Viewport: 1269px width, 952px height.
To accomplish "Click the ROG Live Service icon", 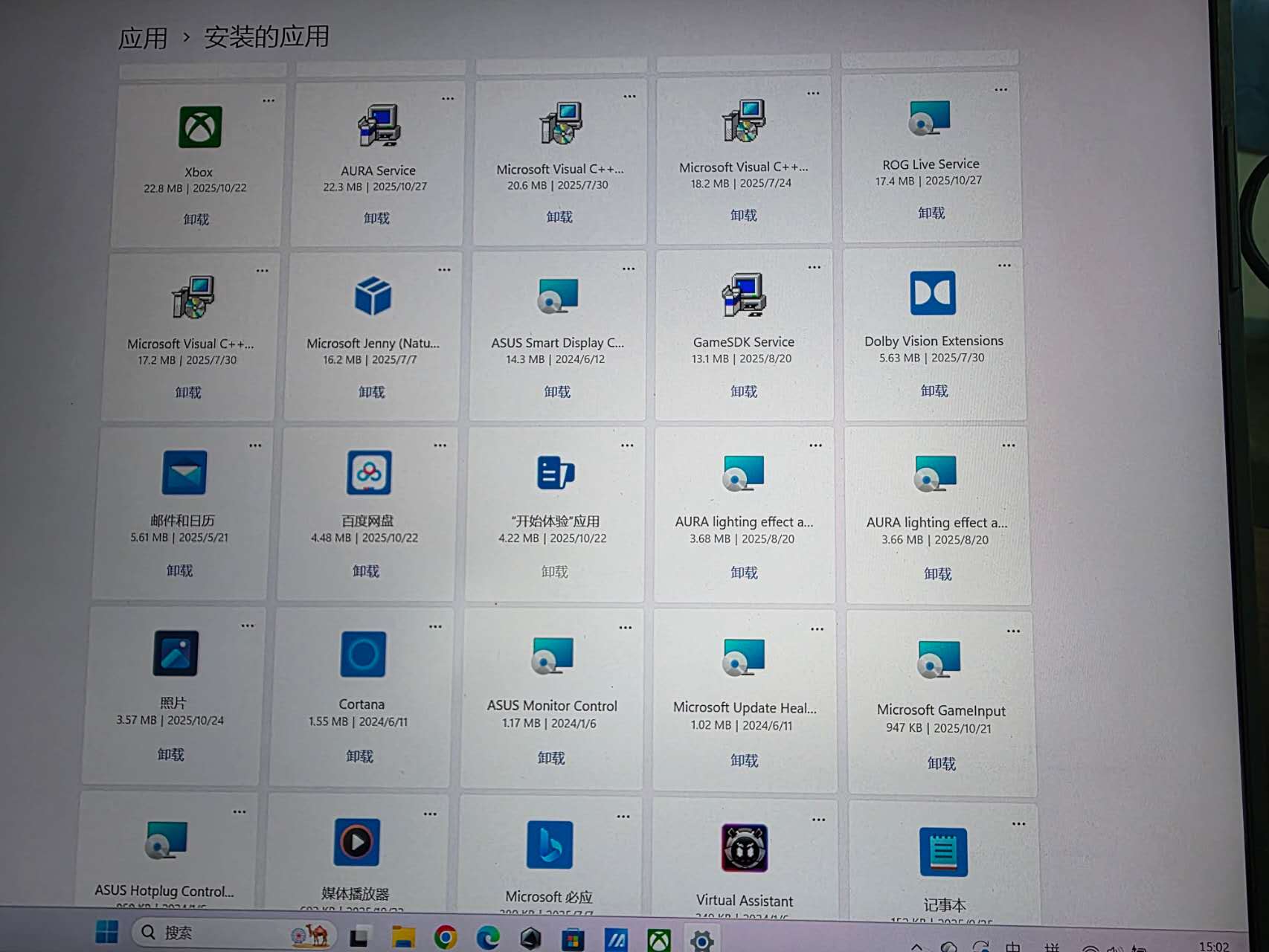I will [x=930, y=118].
